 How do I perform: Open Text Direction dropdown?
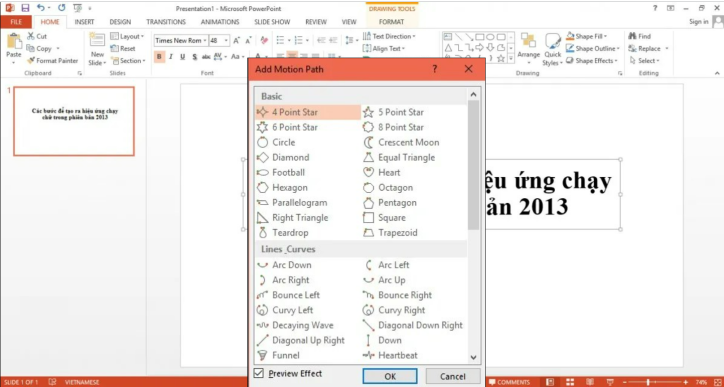(389, 36)
